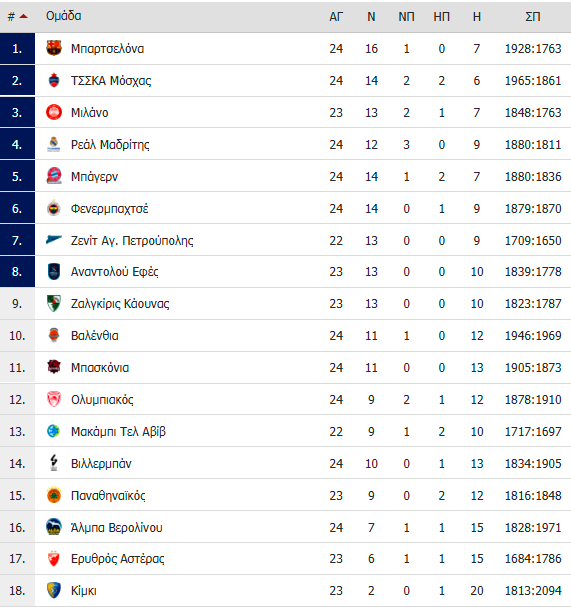Click the Ζαλγκίρις Κάουνας green shield logo

[x=54, y=304]
